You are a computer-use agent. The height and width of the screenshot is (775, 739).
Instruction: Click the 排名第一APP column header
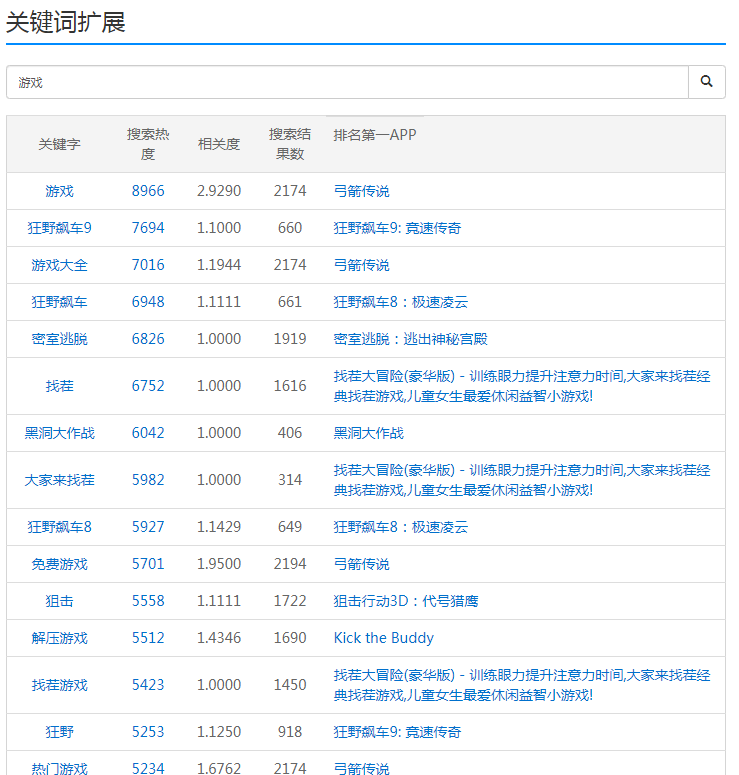click(375, 134)
